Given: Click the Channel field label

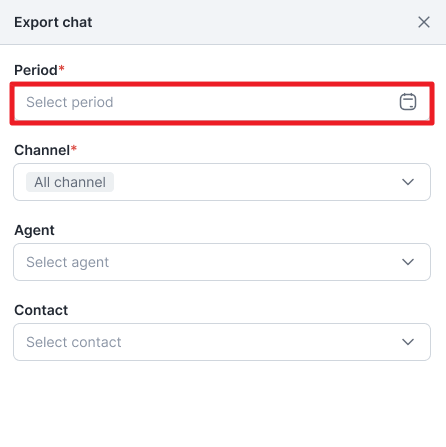Looking at the screenshot, I should coord(42,150).
